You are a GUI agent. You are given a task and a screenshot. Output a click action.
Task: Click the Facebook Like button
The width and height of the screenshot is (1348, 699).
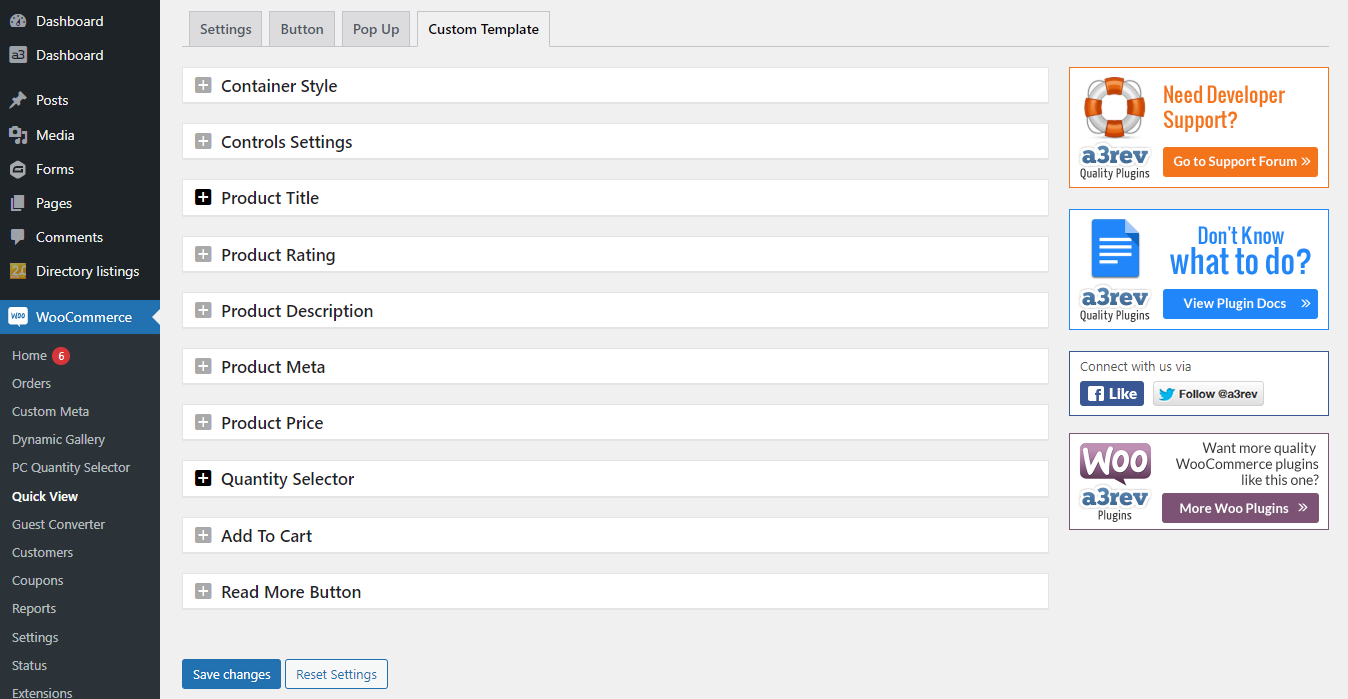point(1111,394)
